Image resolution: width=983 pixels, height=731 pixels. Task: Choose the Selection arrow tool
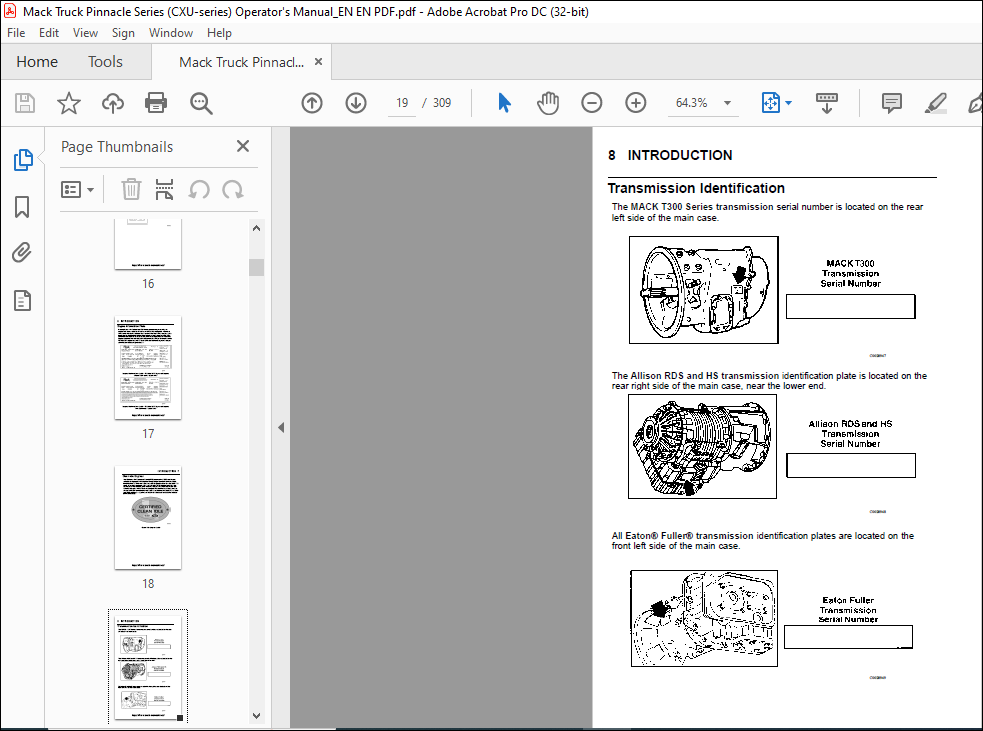click(504, 103)
